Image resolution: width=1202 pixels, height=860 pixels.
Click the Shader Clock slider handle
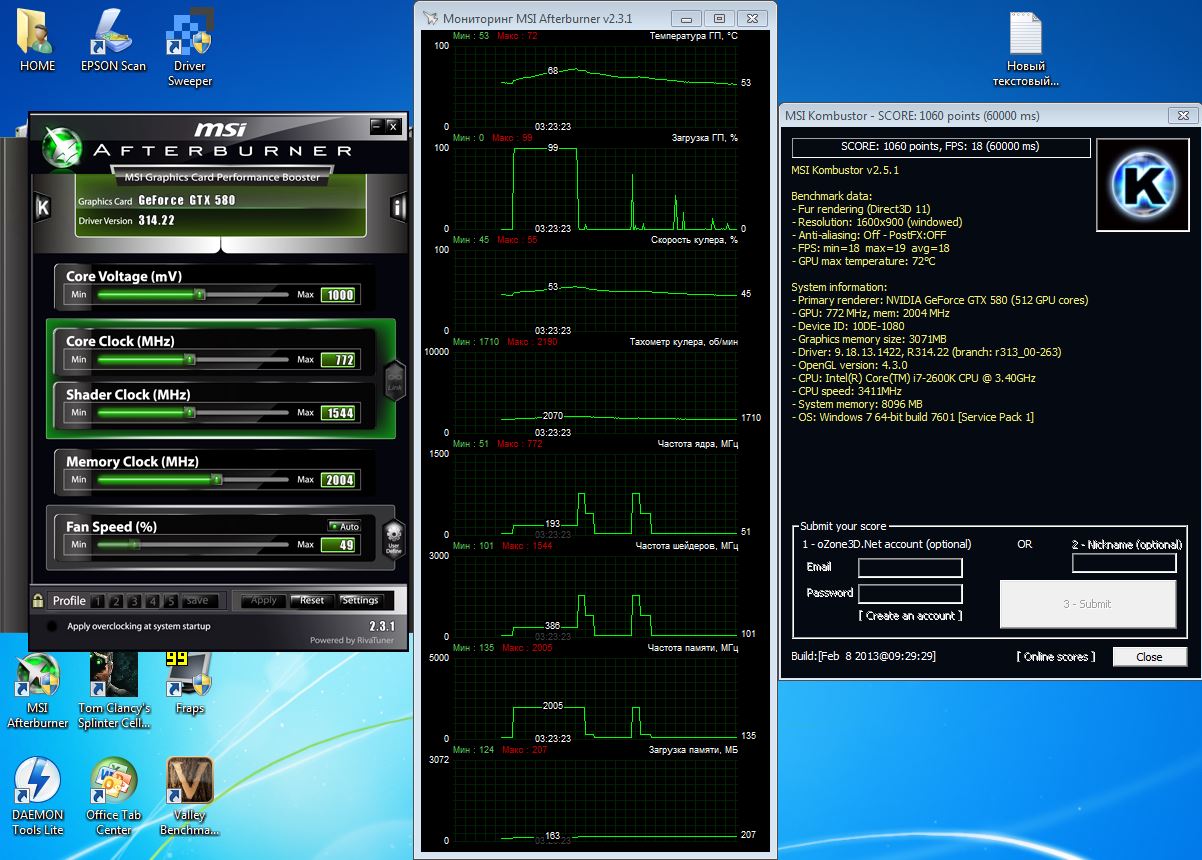pos(188,412)
